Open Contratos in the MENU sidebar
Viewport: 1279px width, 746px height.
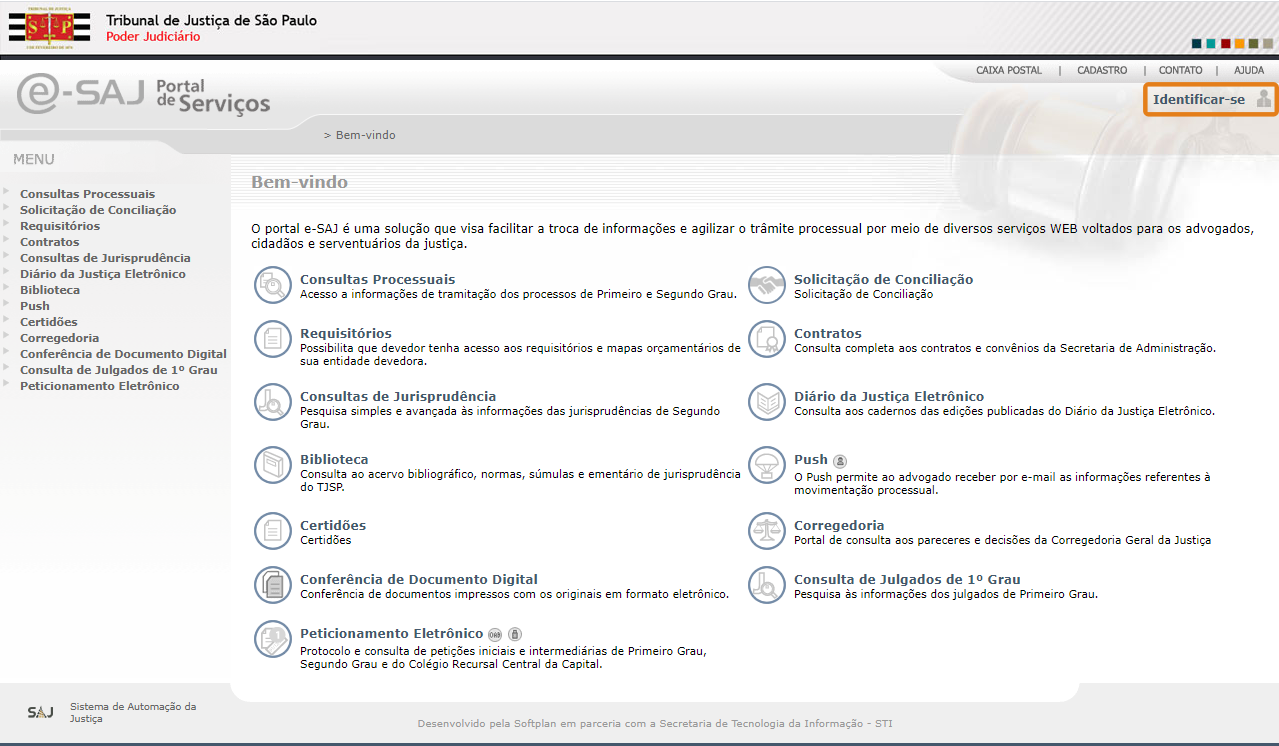[x=49, y=242]
